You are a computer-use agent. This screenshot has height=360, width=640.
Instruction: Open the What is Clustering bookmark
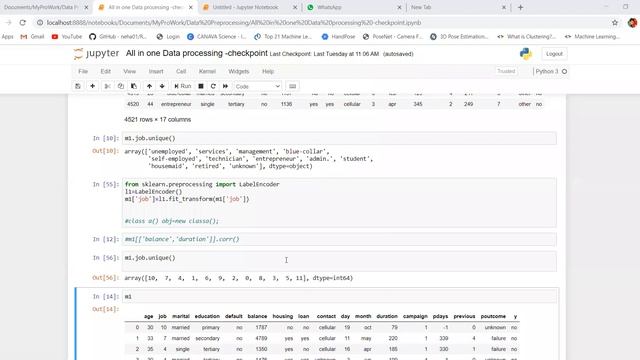(x=527, y=37)
